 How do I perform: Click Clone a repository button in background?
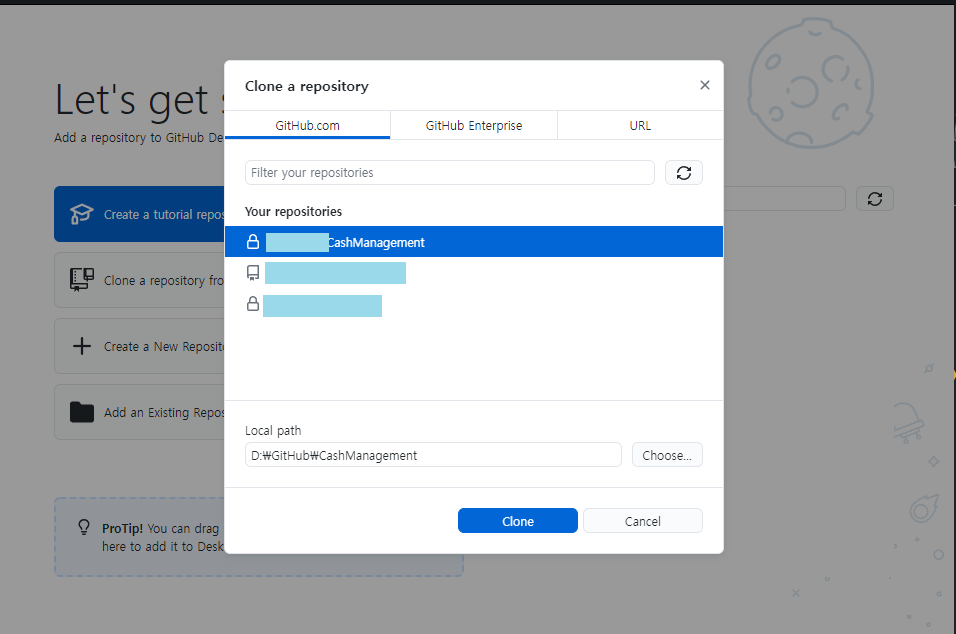pos(140,280)
